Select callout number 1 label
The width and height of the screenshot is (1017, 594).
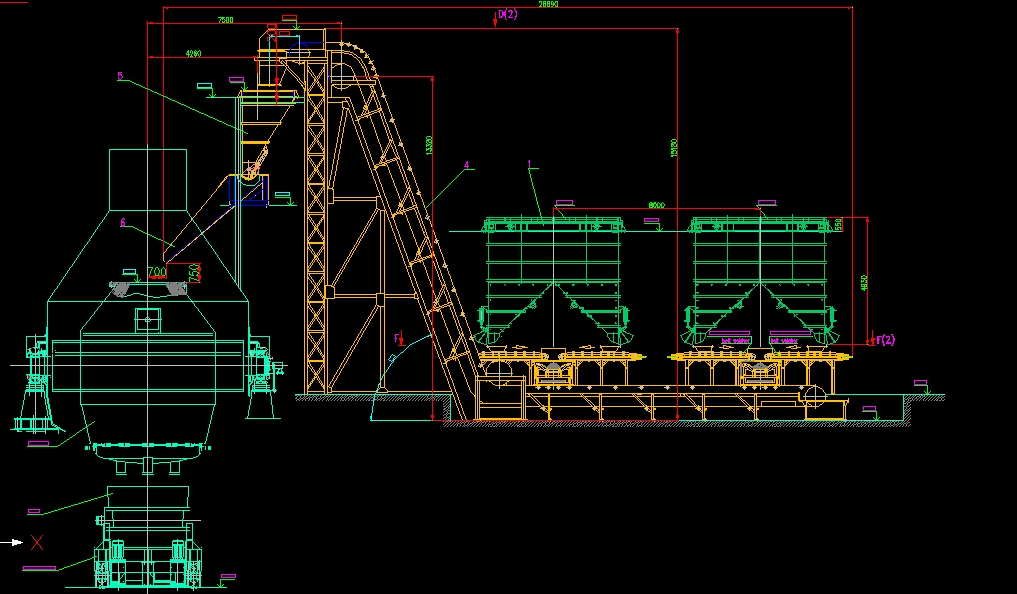pyautogui.click(x=530, y=162)
